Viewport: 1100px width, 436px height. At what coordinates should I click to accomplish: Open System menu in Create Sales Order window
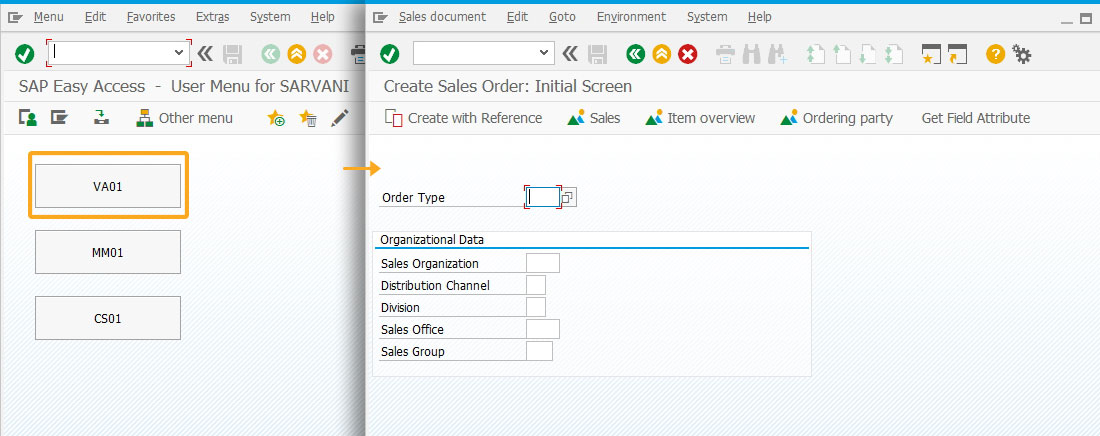click(707, 17)
